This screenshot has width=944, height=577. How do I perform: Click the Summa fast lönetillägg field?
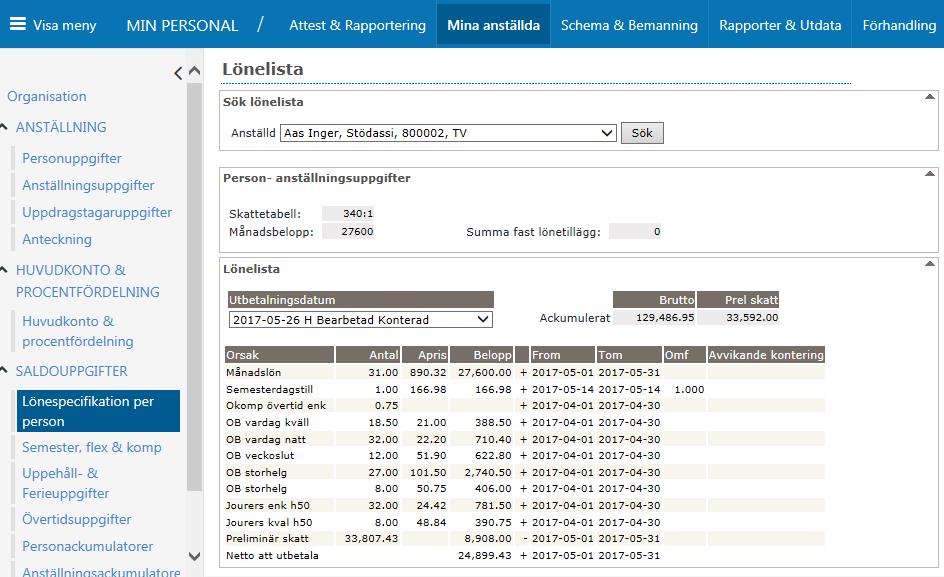coord(635,231)
